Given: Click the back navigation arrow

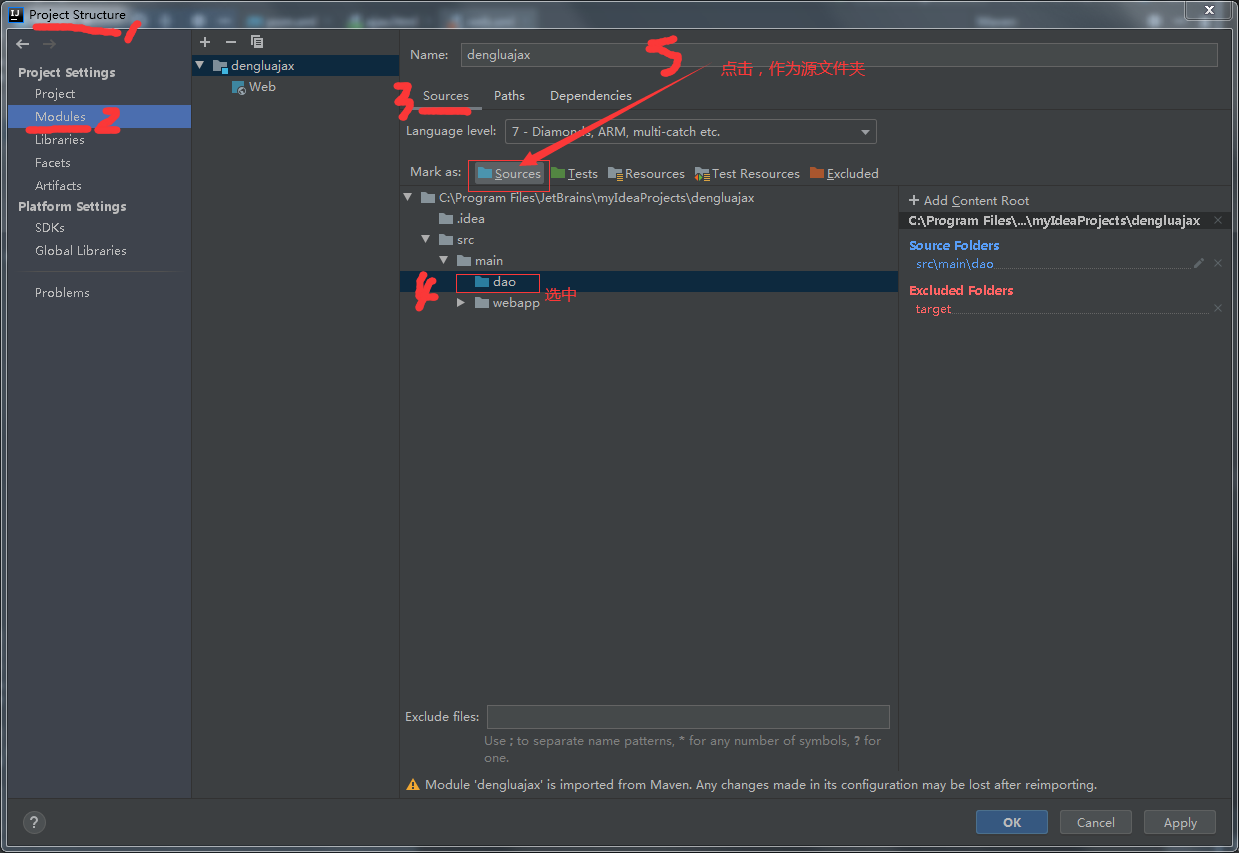Looking at the screenshot, I should coord(22,44).
